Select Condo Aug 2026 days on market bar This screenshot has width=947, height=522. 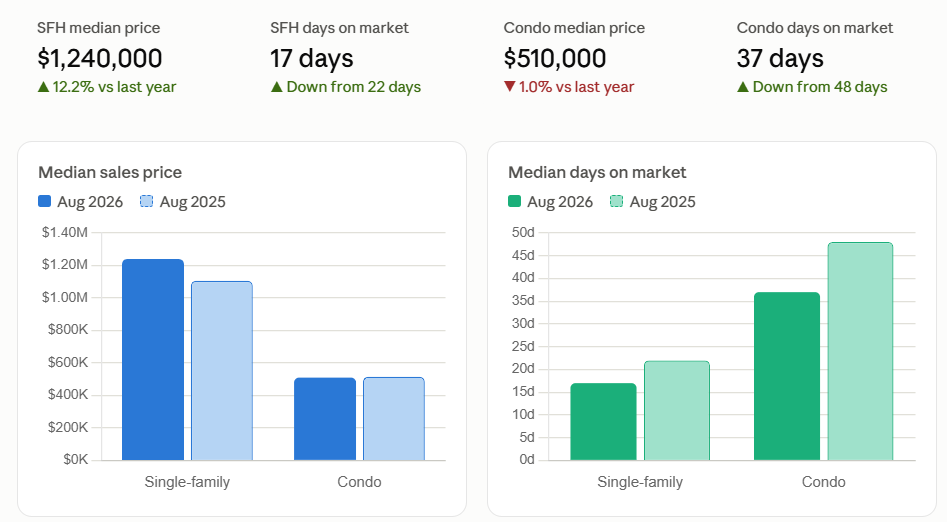coord(787,376)
